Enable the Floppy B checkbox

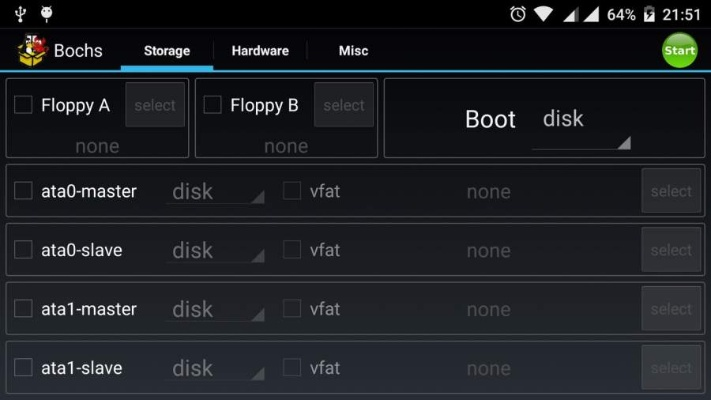pyautogui.click(x=212, y=105)
